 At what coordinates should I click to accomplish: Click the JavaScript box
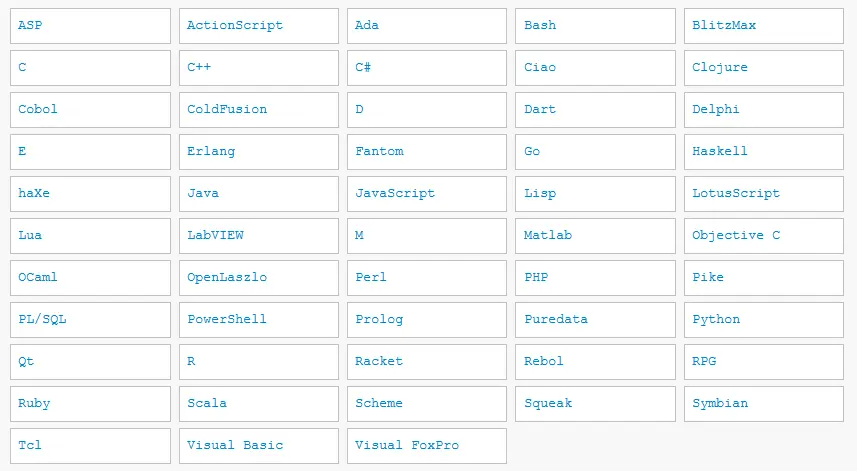tap(395, 193)
